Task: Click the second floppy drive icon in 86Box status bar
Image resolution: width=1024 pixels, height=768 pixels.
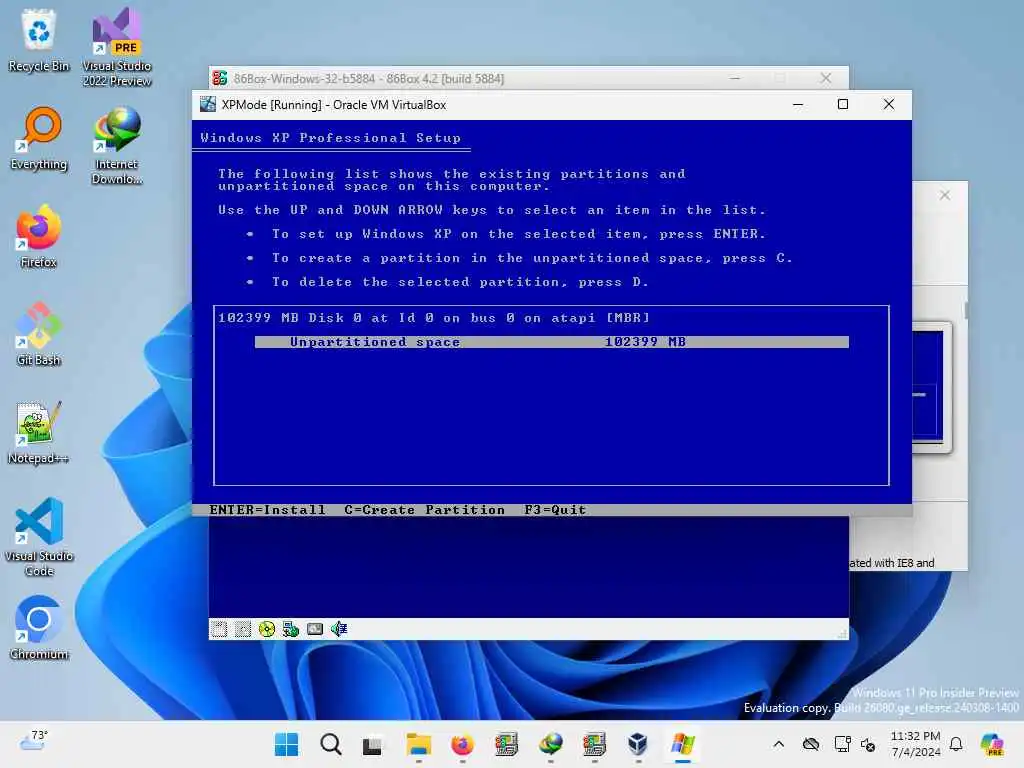Action: [x=243, y=629]
